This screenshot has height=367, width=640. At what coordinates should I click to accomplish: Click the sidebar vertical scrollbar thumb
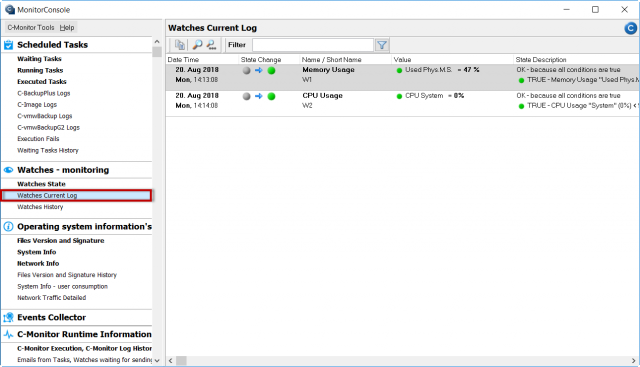(157, 52)
